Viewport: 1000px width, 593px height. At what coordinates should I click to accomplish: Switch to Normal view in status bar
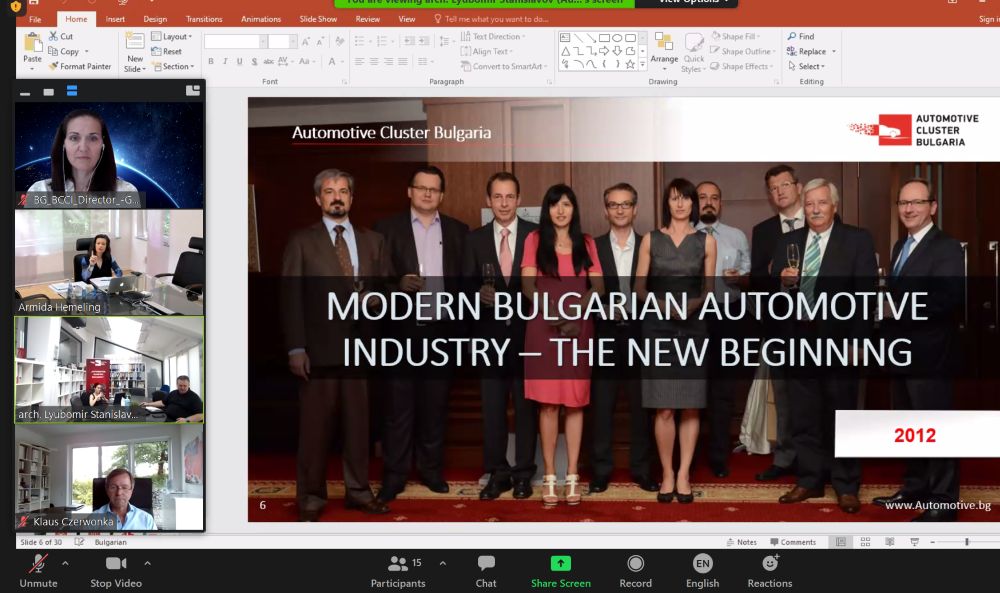(x=841, y=542)
